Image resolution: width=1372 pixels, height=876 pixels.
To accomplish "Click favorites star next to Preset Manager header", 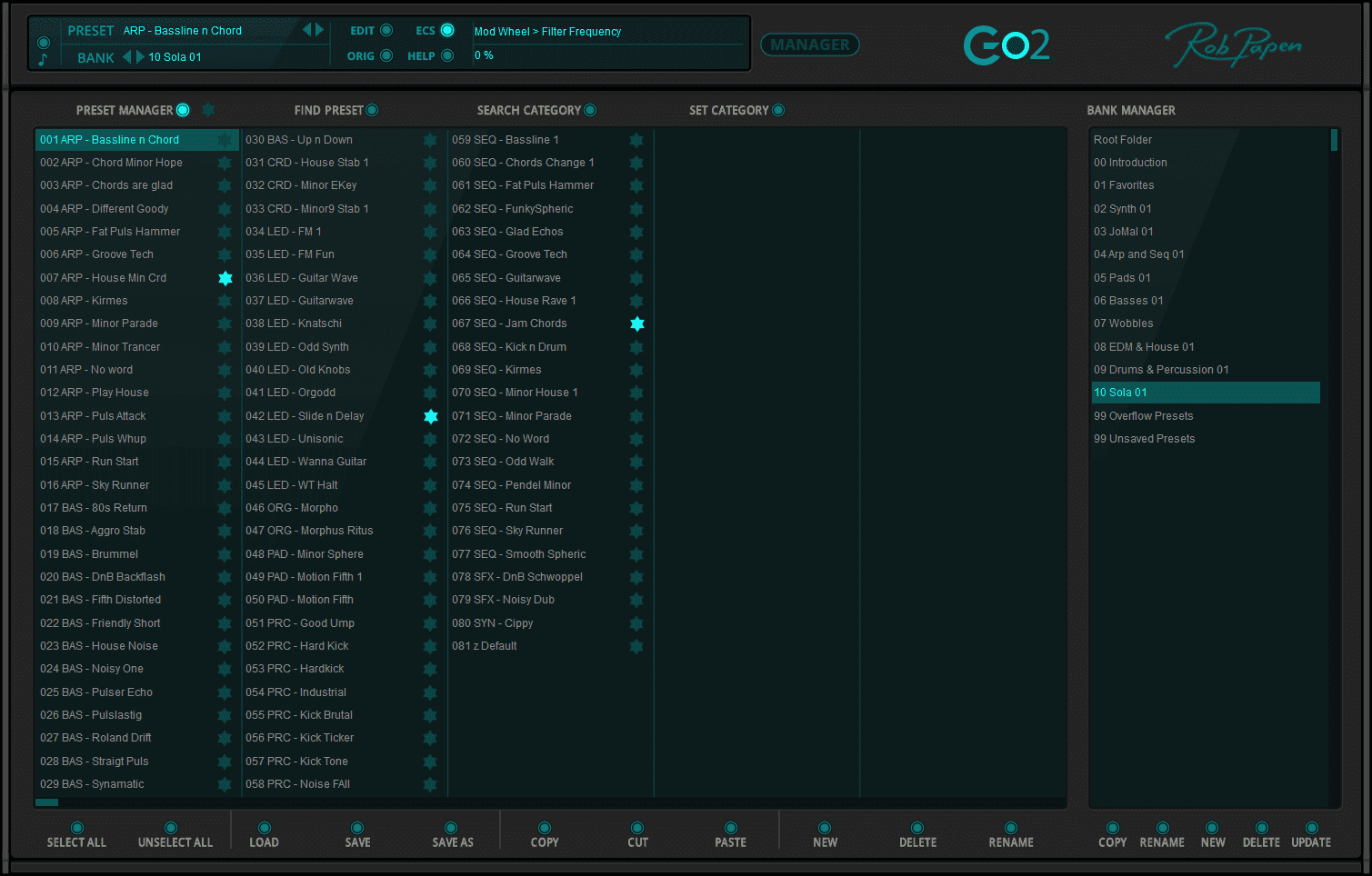I will (208, 110).
